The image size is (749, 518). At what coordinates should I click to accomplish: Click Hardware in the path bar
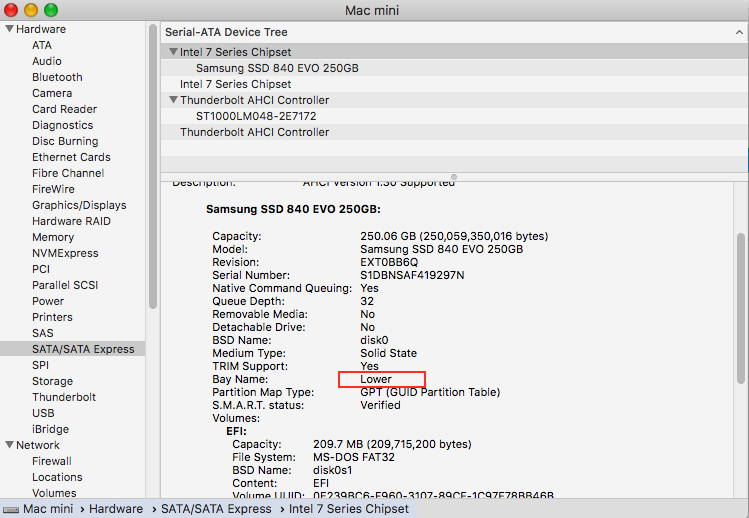point(116,509)
